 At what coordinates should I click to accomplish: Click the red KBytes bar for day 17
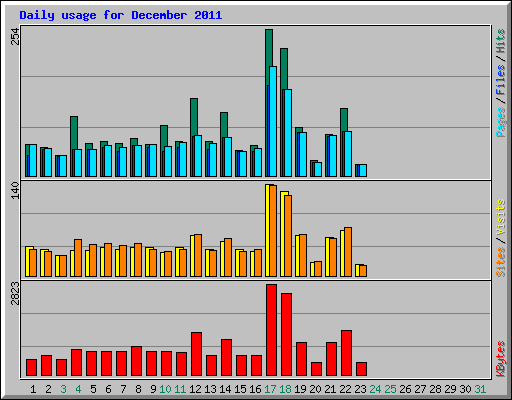pyautogui.click(x=271, y=330)
